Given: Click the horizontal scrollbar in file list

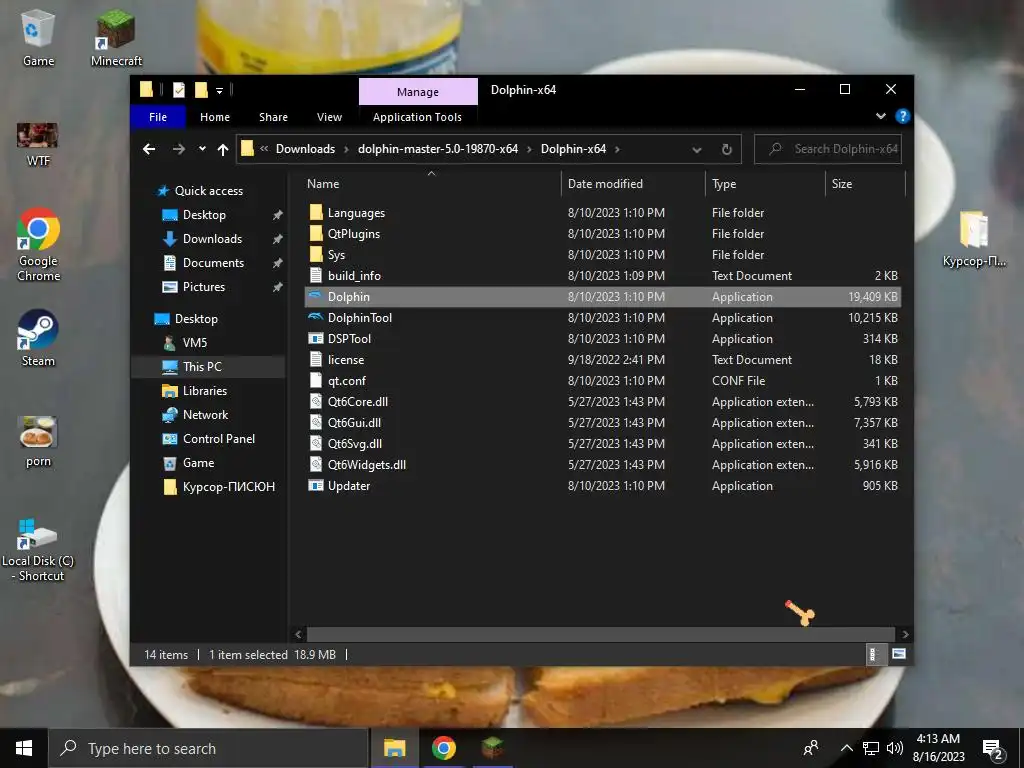Looking at the screenshot, I should (600, 634).
